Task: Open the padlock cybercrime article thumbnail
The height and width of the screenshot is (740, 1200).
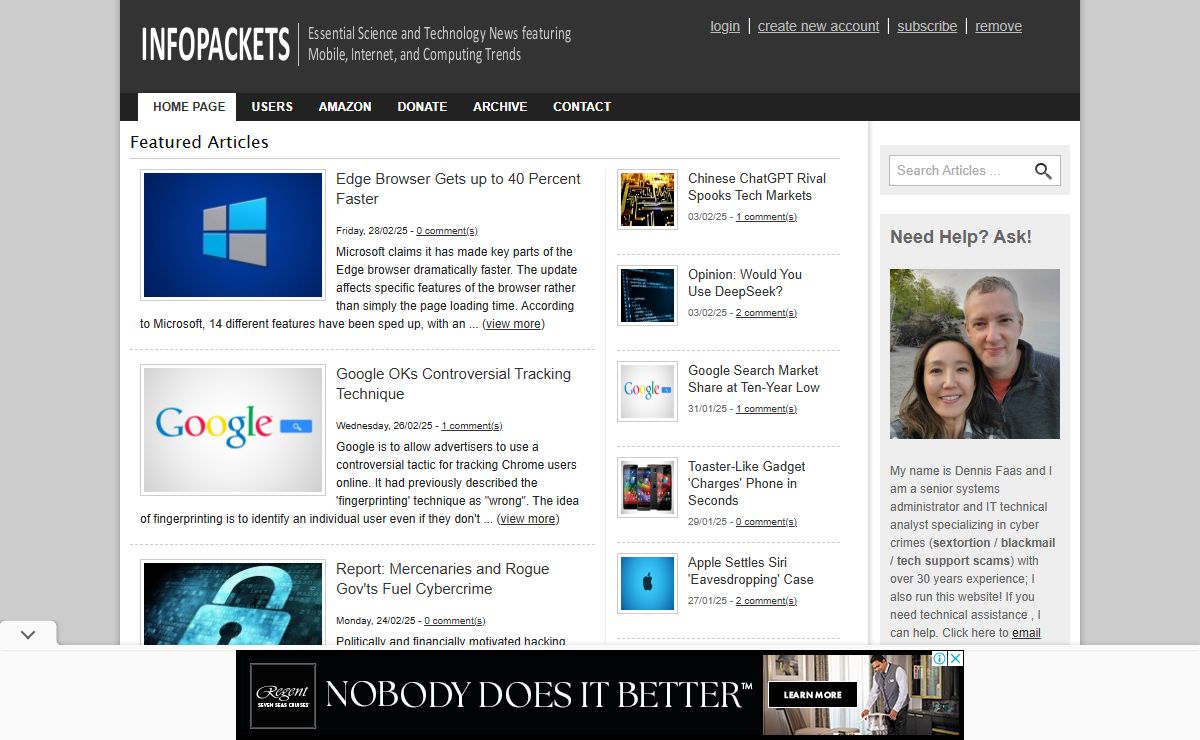Action: tap(233, 602)
